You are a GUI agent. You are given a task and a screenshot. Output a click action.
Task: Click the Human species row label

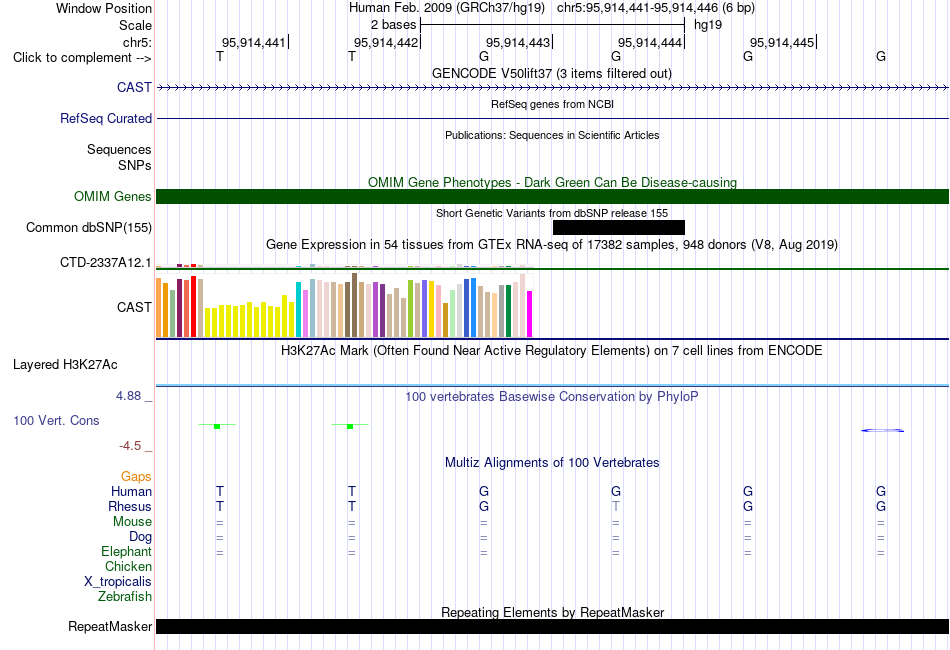tap(131, 491)
